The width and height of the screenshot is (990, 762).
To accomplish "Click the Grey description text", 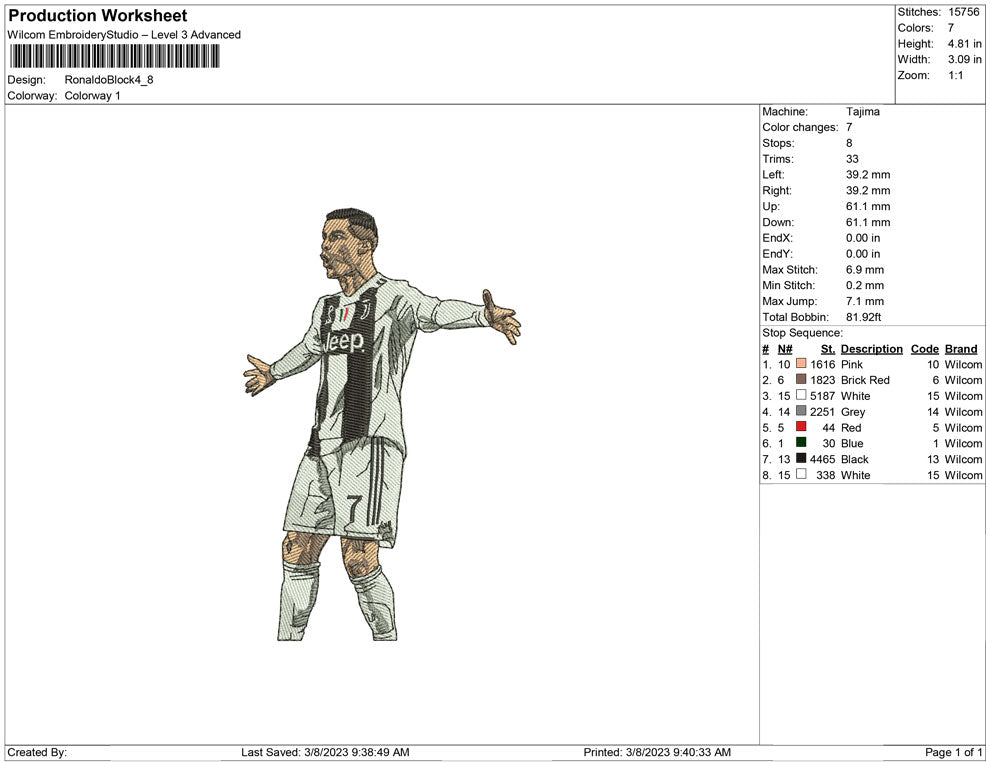I will tap(853, 412).
